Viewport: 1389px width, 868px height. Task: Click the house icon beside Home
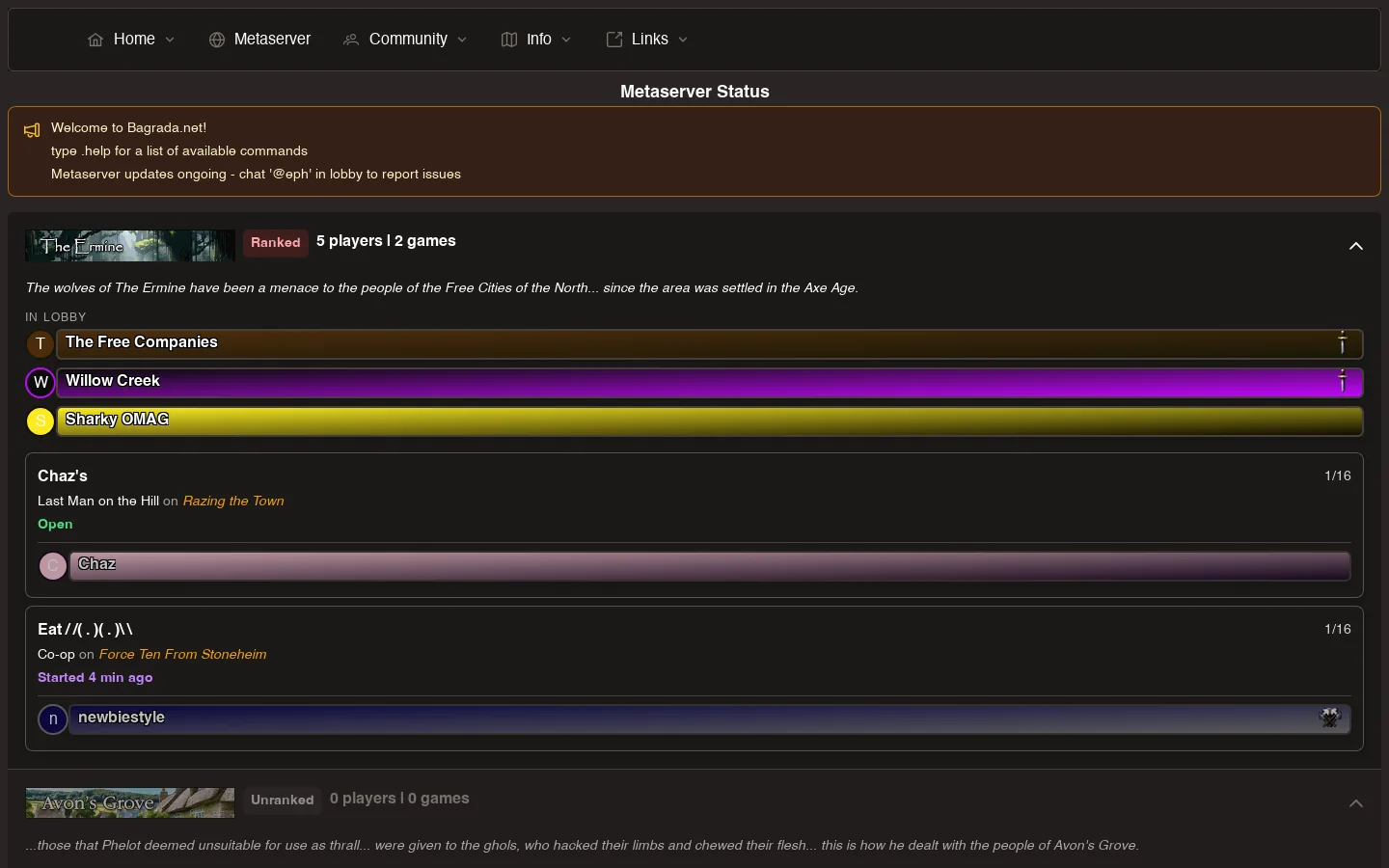click(x=95, y=40)
